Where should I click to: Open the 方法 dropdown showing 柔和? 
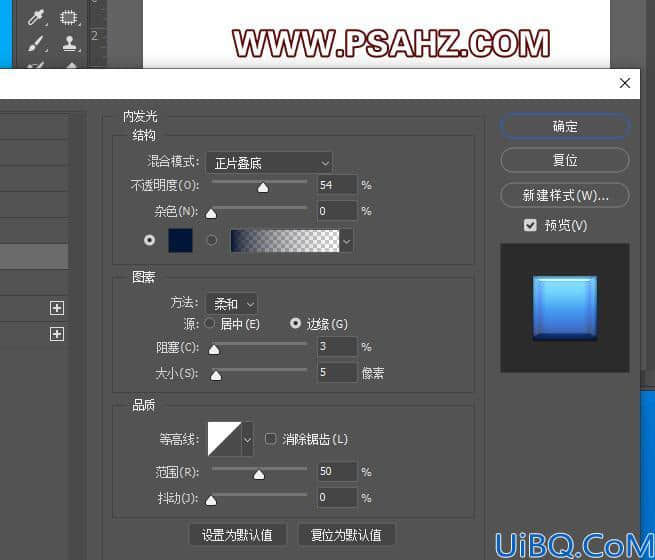(x=231, y=304)
